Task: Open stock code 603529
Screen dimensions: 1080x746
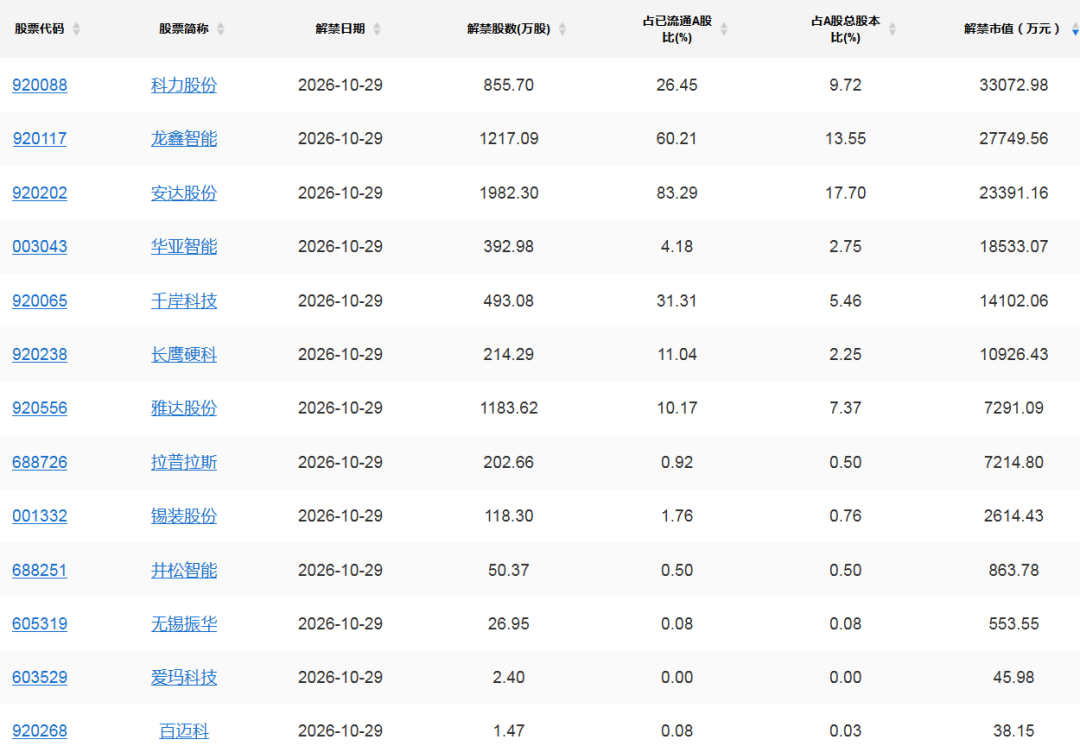Action: 40,677
